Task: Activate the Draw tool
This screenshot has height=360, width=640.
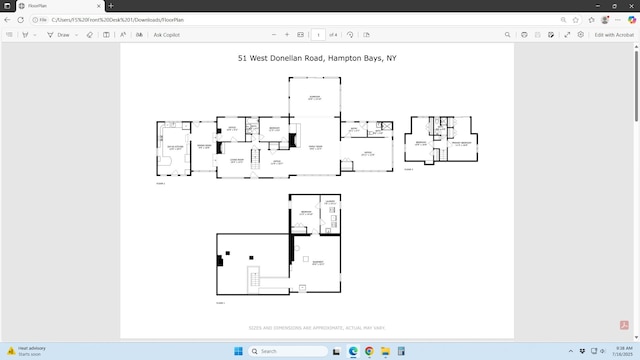Action: coord(58,35)
